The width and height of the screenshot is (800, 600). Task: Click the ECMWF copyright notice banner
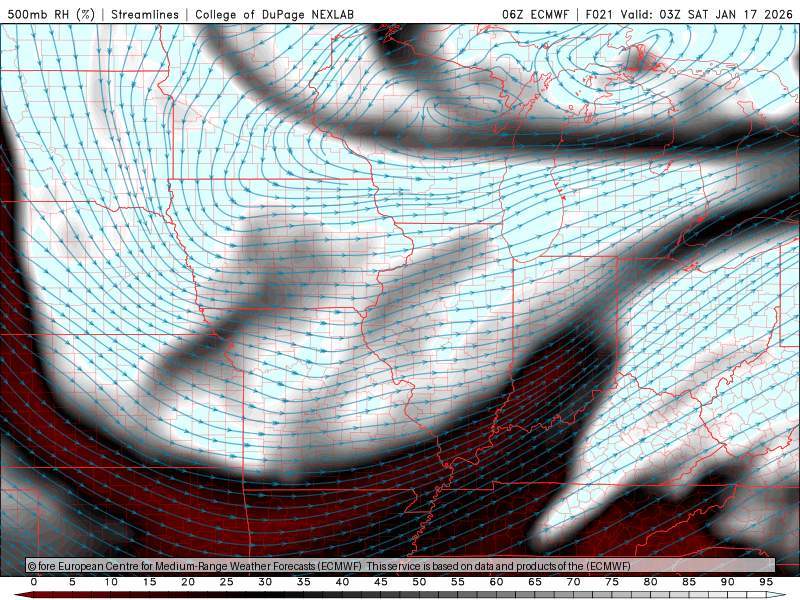[x=400, y=566]
